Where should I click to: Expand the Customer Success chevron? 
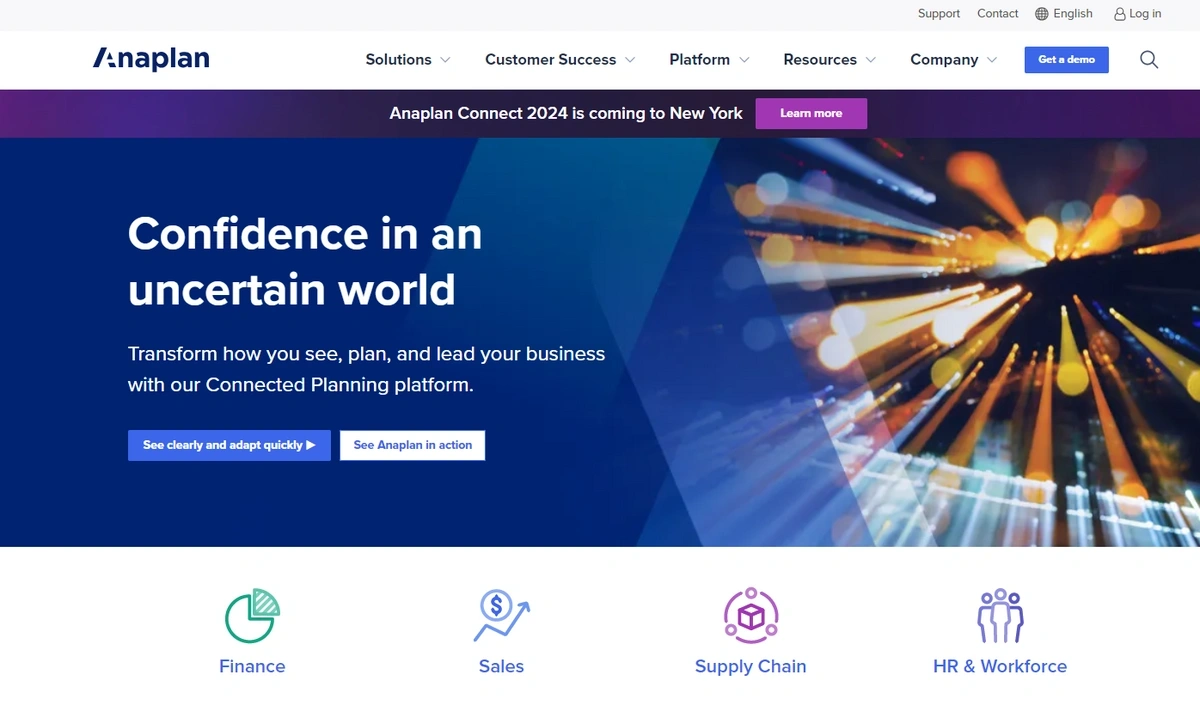pyautogui.click(x=630, y=60)
